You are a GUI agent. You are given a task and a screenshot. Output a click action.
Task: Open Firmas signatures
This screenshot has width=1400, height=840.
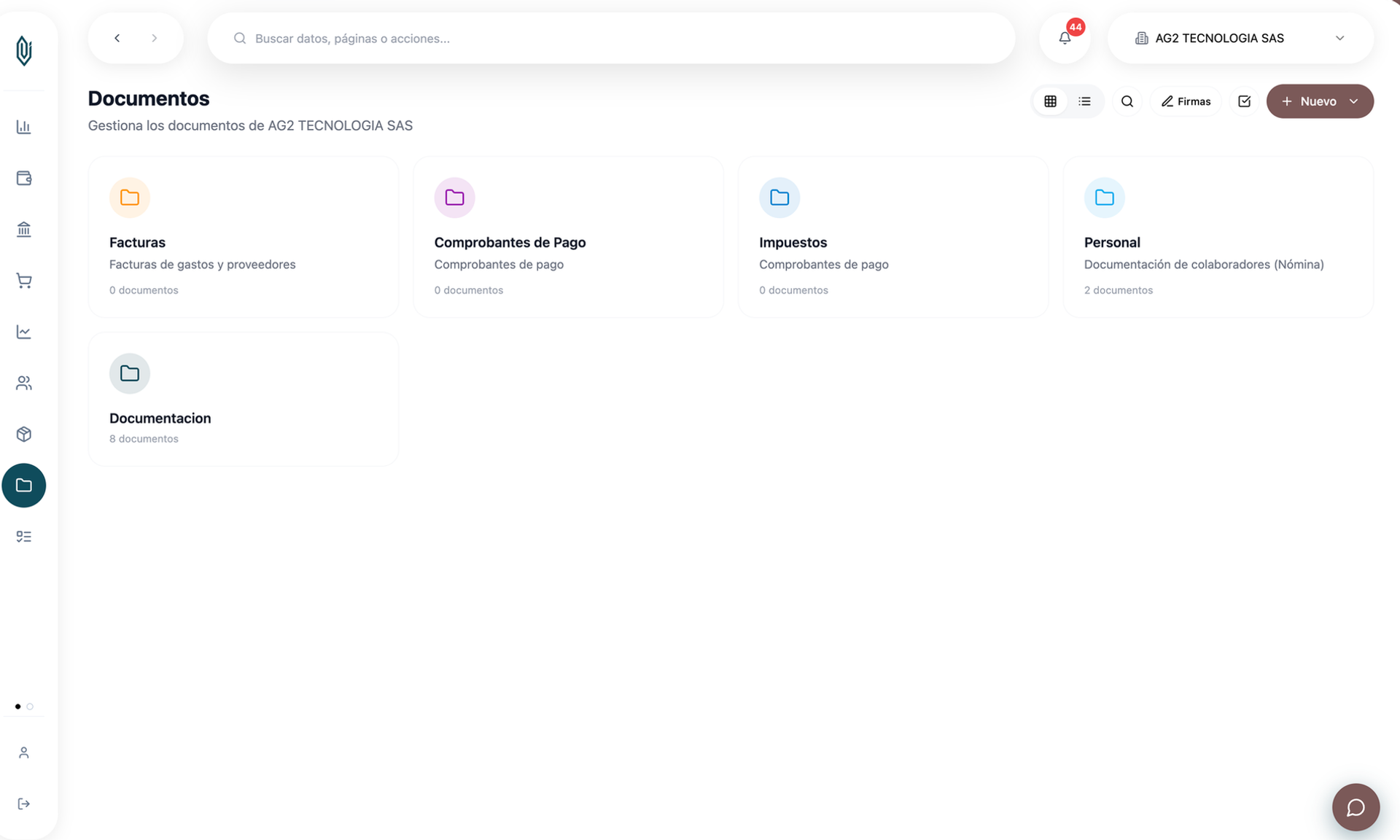click(1186, 101)
